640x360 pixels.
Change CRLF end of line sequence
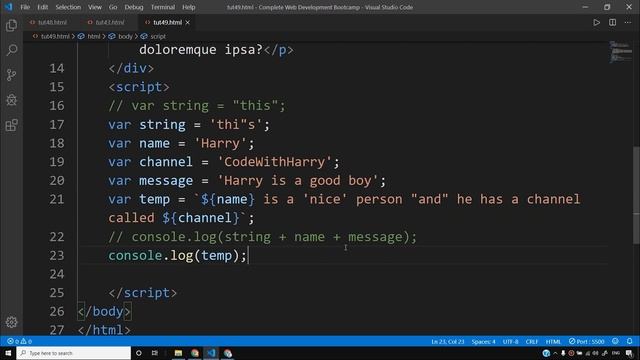pyautogui.click(x=532, y=341)
